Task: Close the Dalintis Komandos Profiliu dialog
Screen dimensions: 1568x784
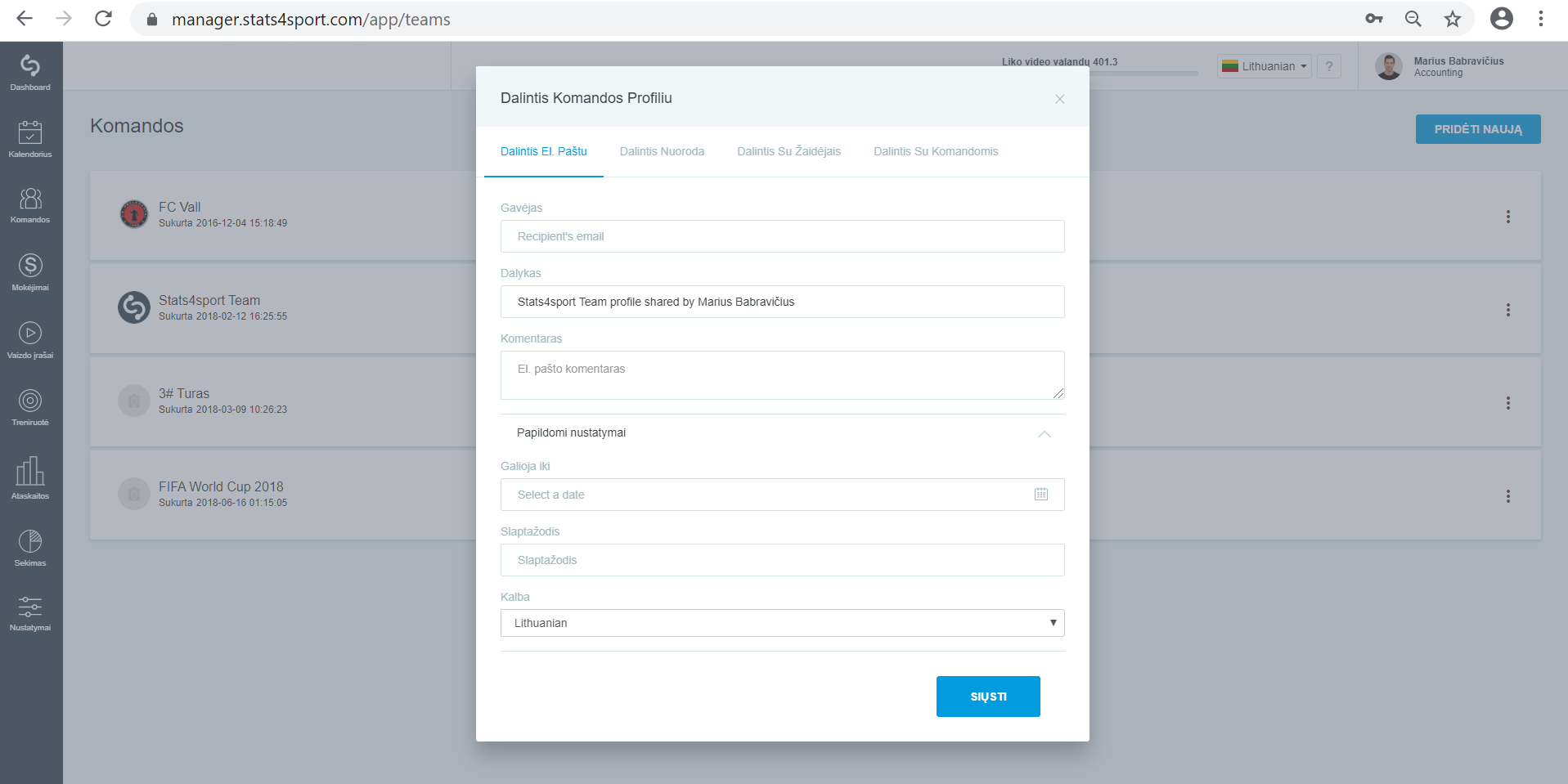Action: pyautogui.click(x=1059, y=99)
